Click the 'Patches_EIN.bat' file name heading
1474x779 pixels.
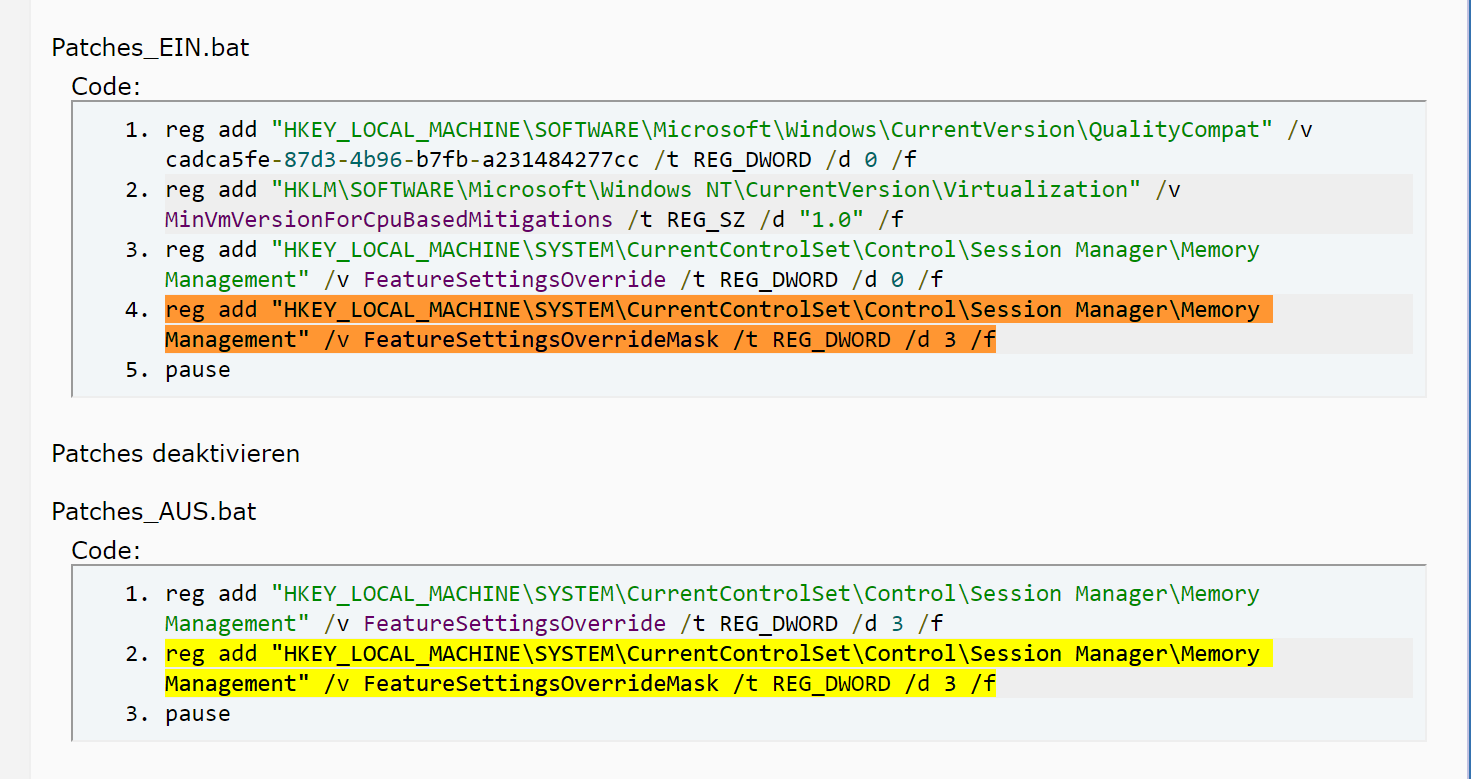(150, 47)
